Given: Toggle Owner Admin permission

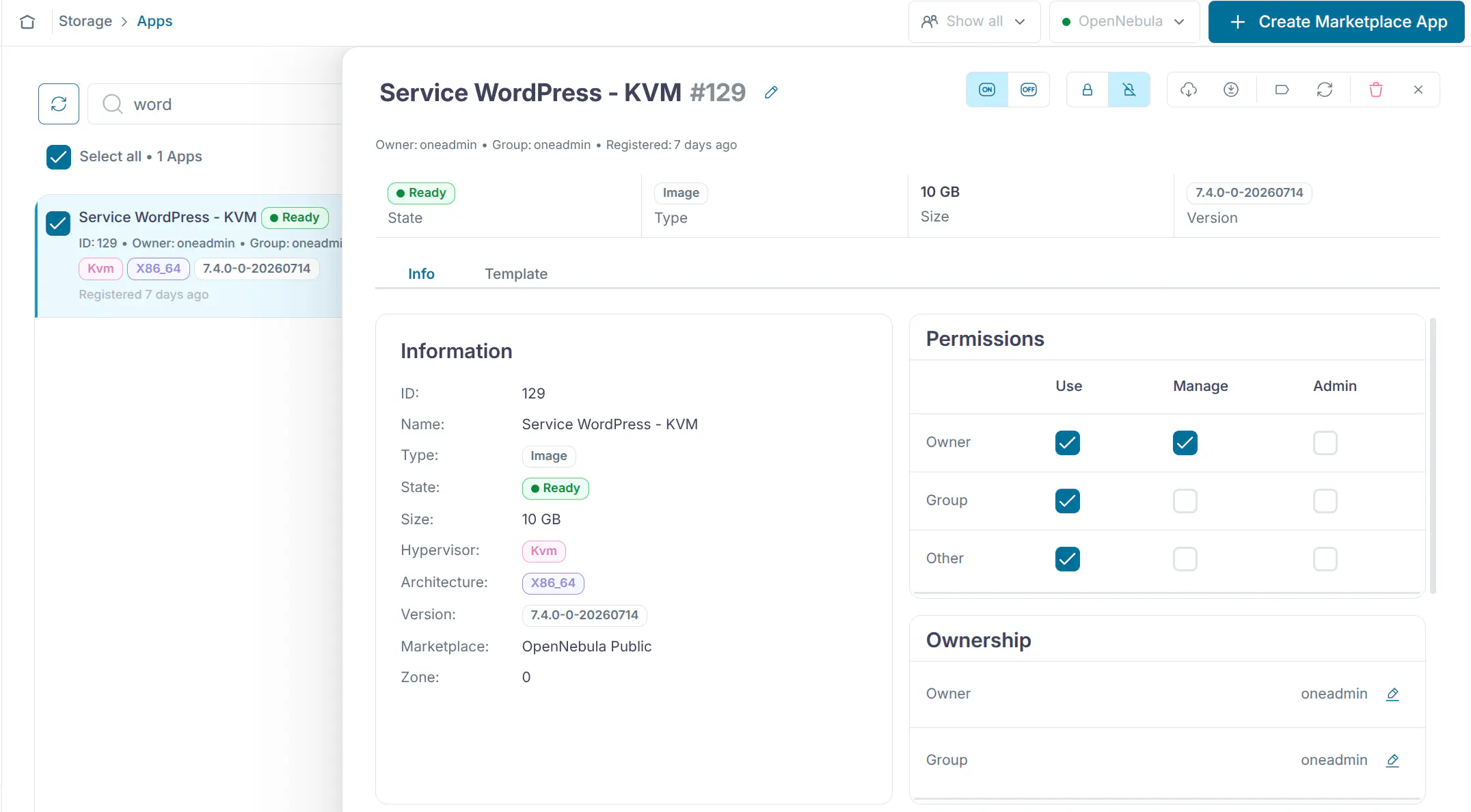Looking at the screenshot, I should pyautogui.click(x=1325, y=443).
